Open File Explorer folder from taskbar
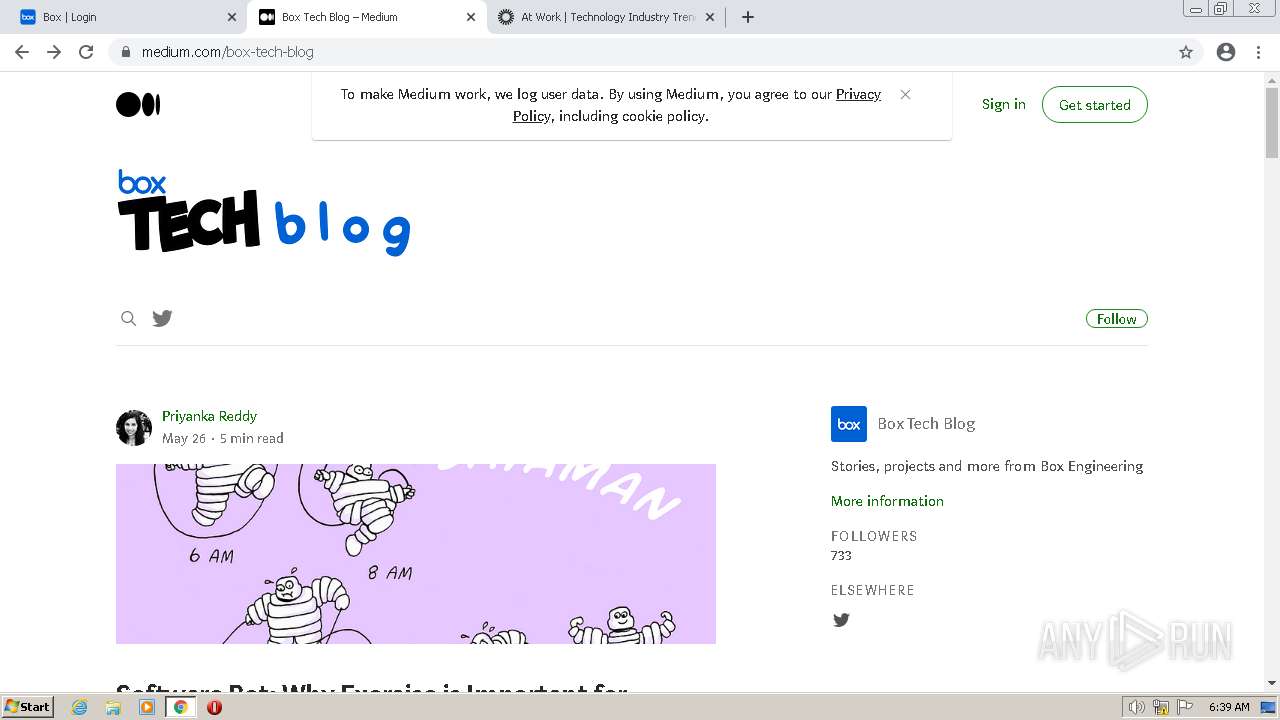1280x720 pixels. click(113, 707)
